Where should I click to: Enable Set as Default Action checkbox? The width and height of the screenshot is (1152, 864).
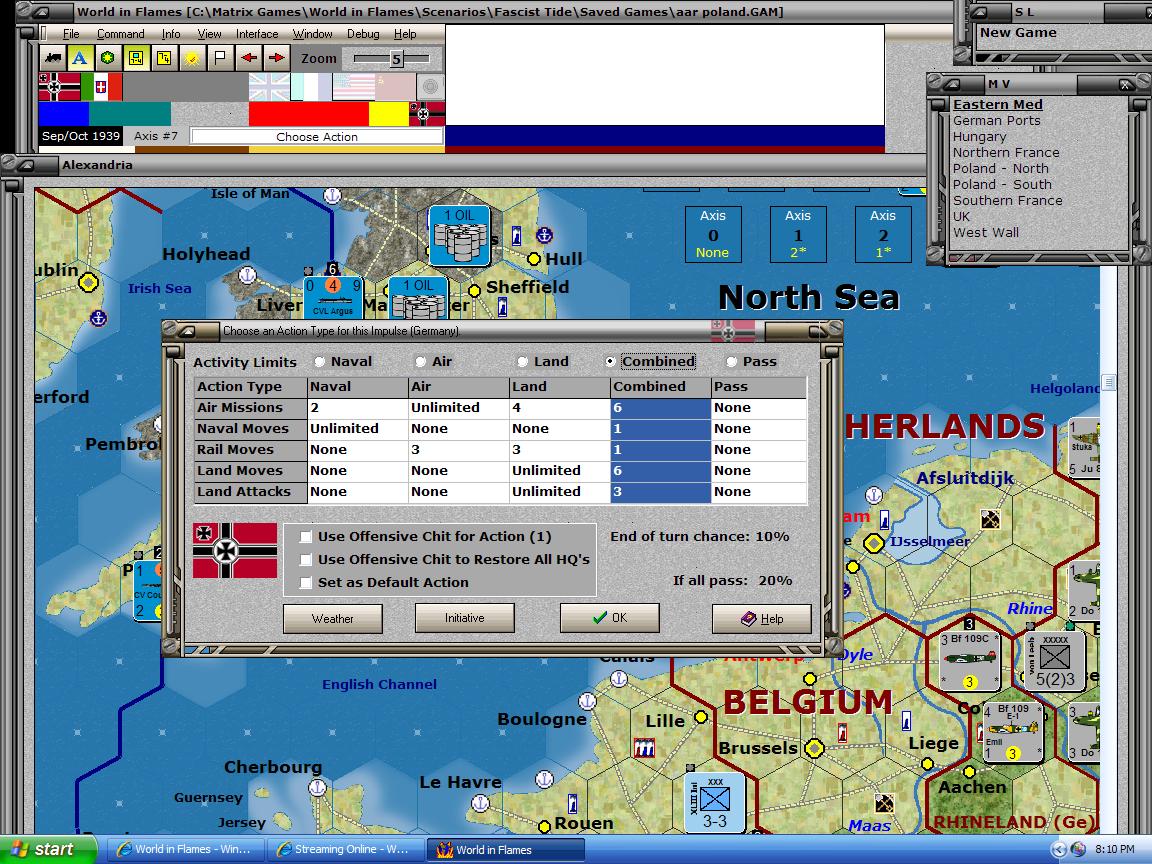point(306,583)
